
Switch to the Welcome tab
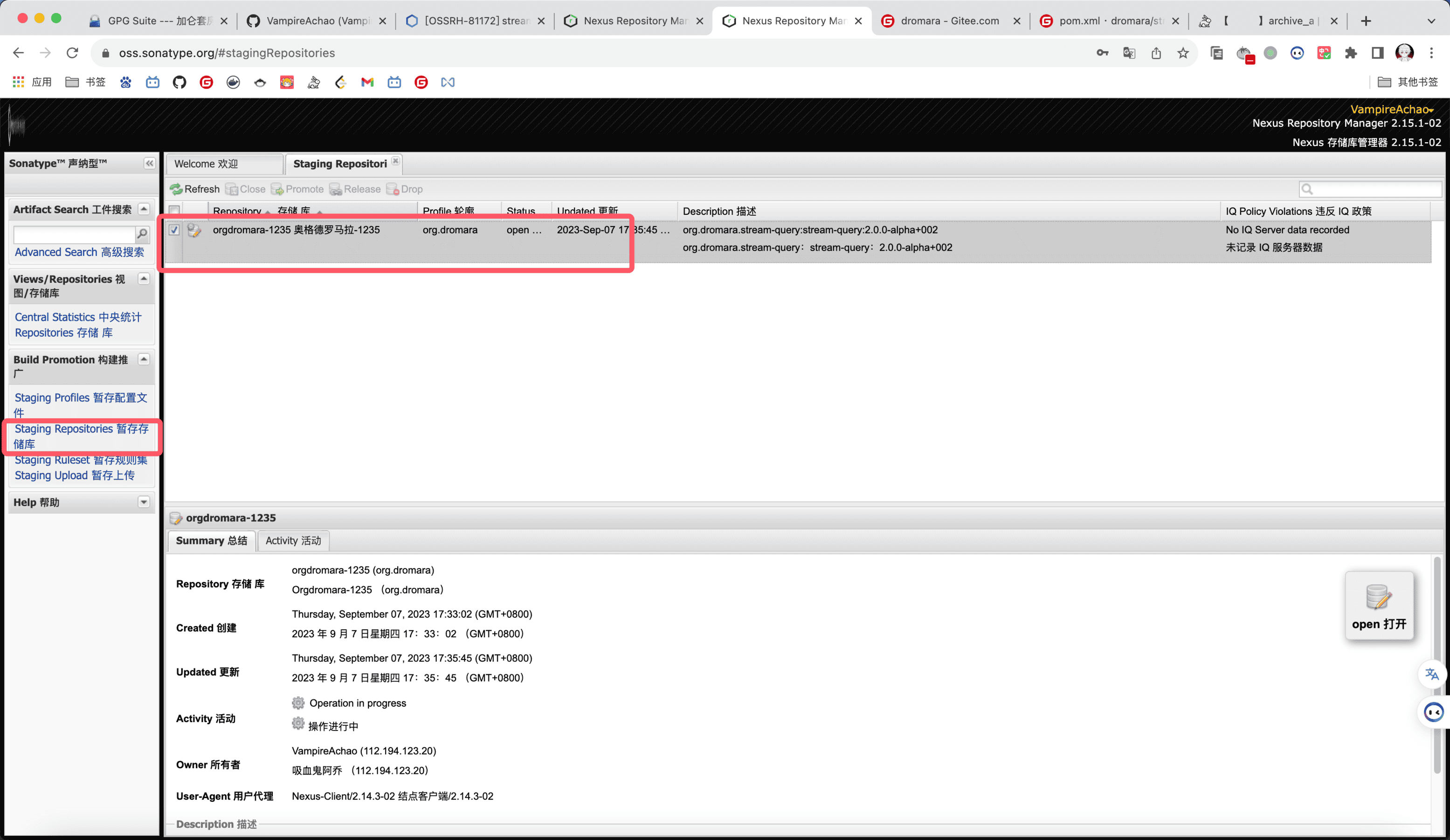click(206, 164)
